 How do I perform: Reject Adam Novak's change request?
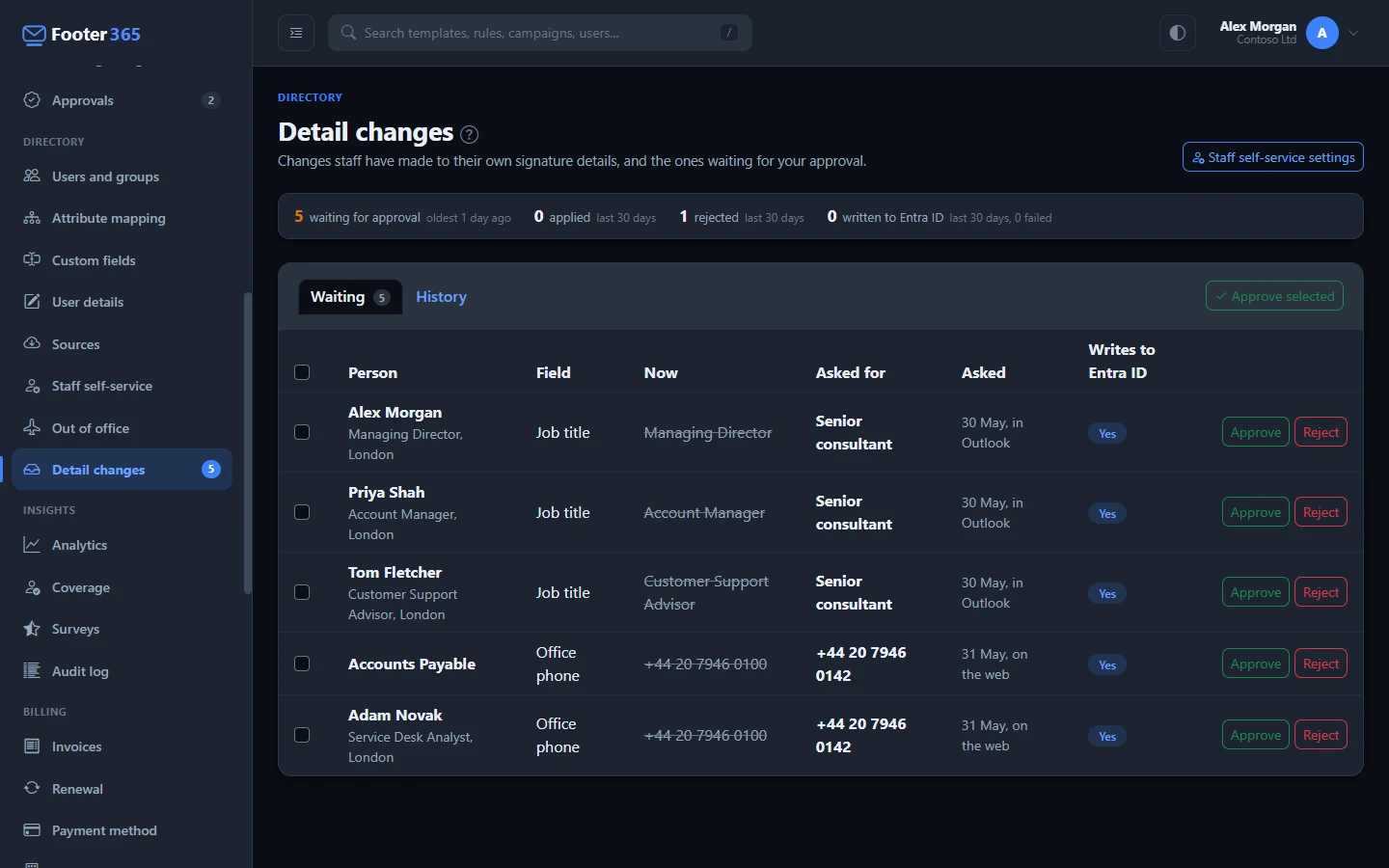[x=1321, y=735]
